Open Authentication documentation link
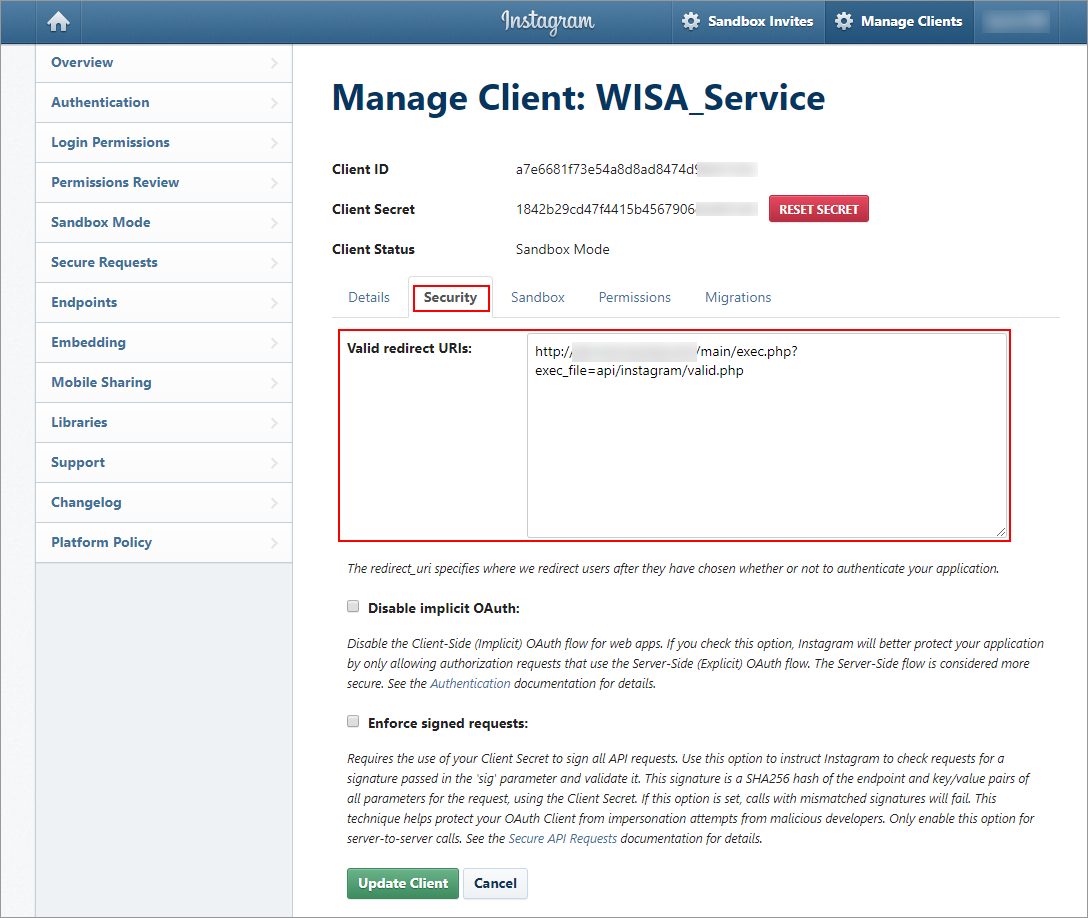Image resolution: width=1088 pixels, height=918 pixels. [x=470, y=683]
